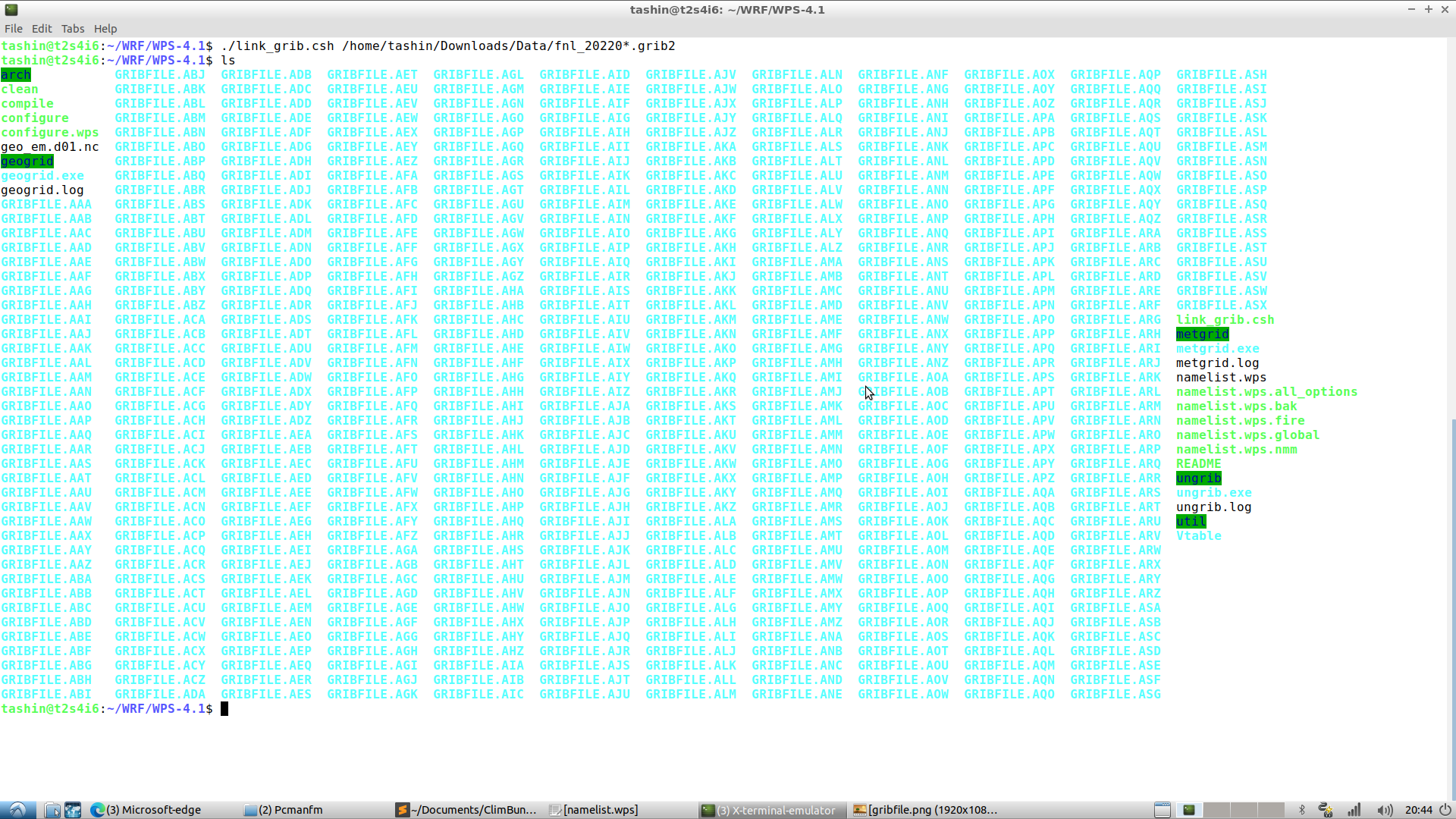This screenshot has width=1456, height=819.
Task: Click the 'metgrid.log' file name
Action: 1218,362
